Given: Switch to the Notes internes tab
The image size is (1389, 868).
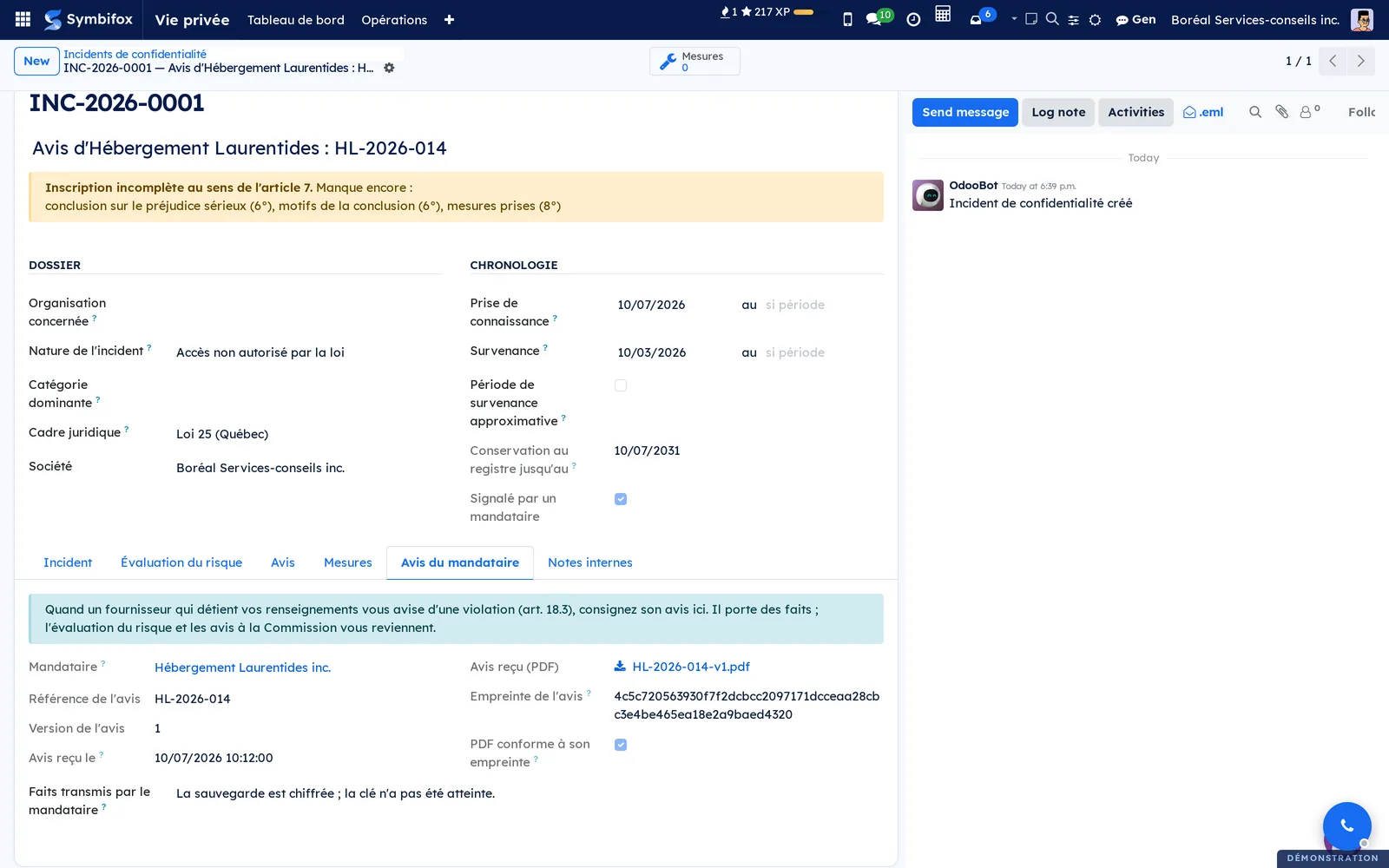Looking at the screenshot, I should click(x=590, y=562).
